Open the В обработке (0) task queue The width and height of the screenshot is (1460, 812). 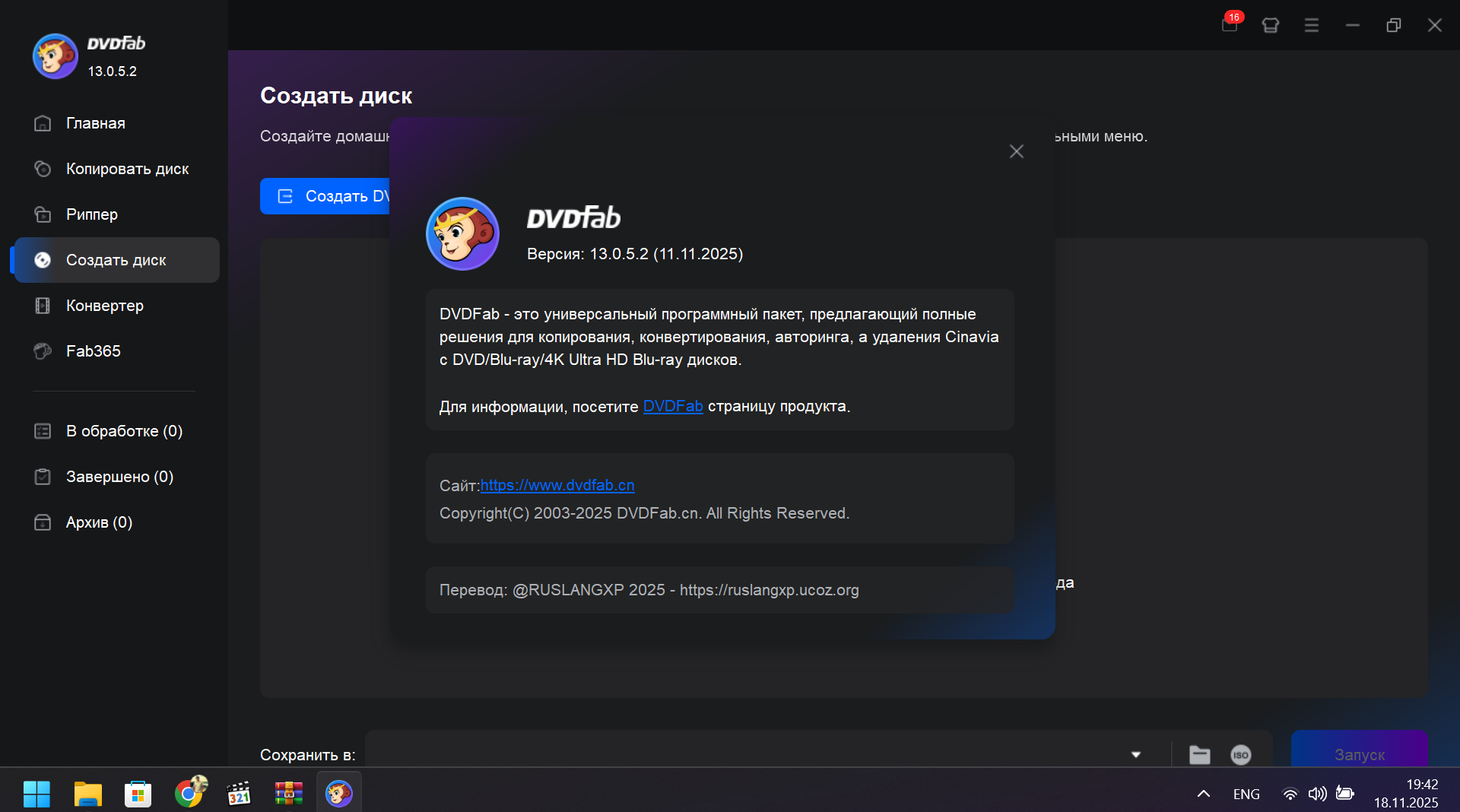click(x=124, y=431)
